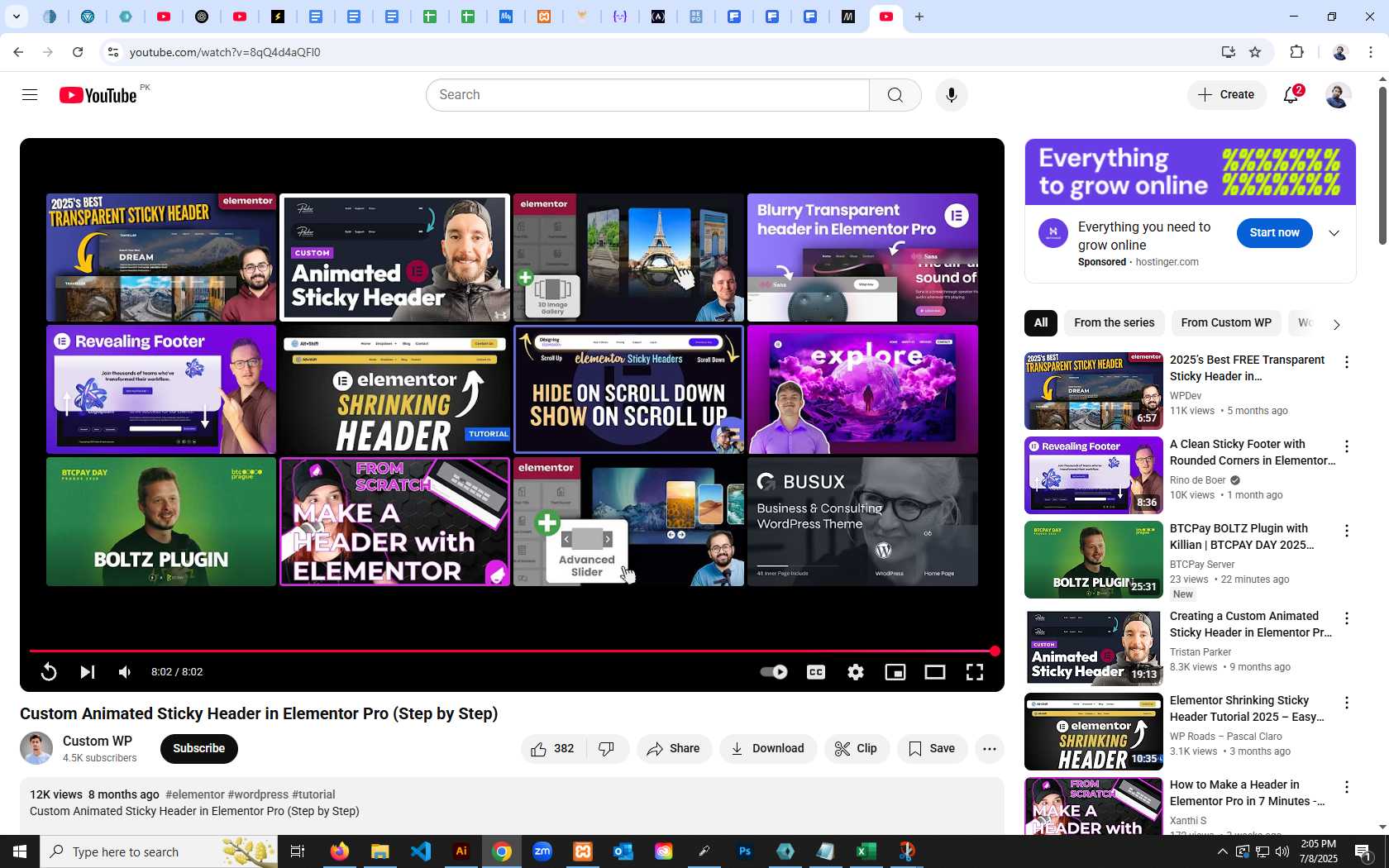Open the Windows Start menu
Viewport: 1389px width, 868px height.
point(20,851)
